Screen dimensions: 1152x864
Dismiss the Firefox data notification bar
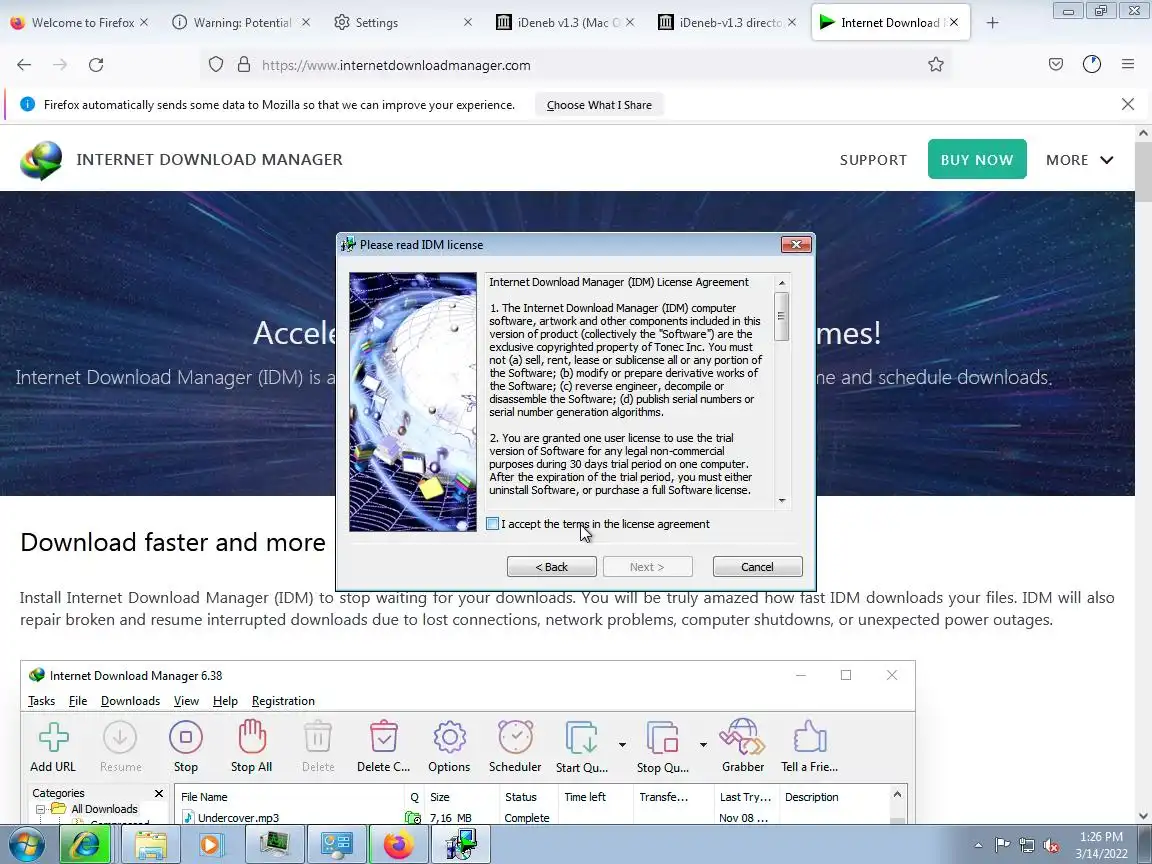[1128, 104]
